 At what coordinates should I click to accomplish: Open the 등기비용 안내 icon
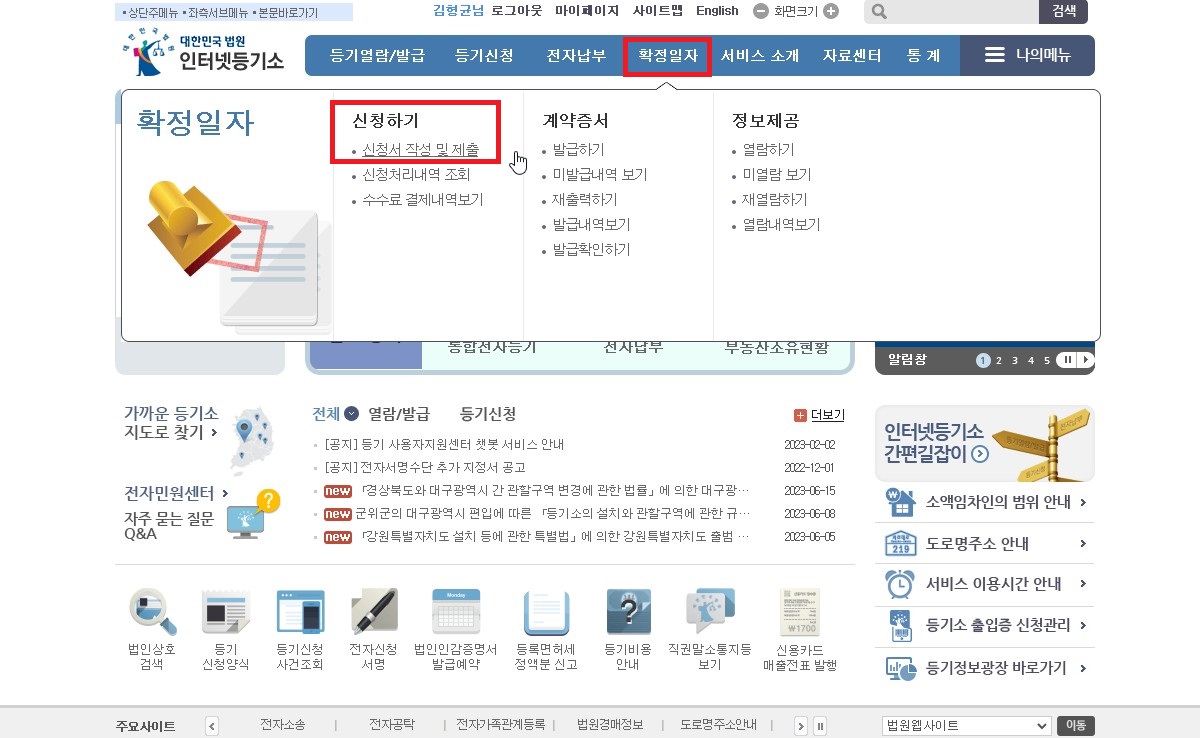click(x=627, y=612)
